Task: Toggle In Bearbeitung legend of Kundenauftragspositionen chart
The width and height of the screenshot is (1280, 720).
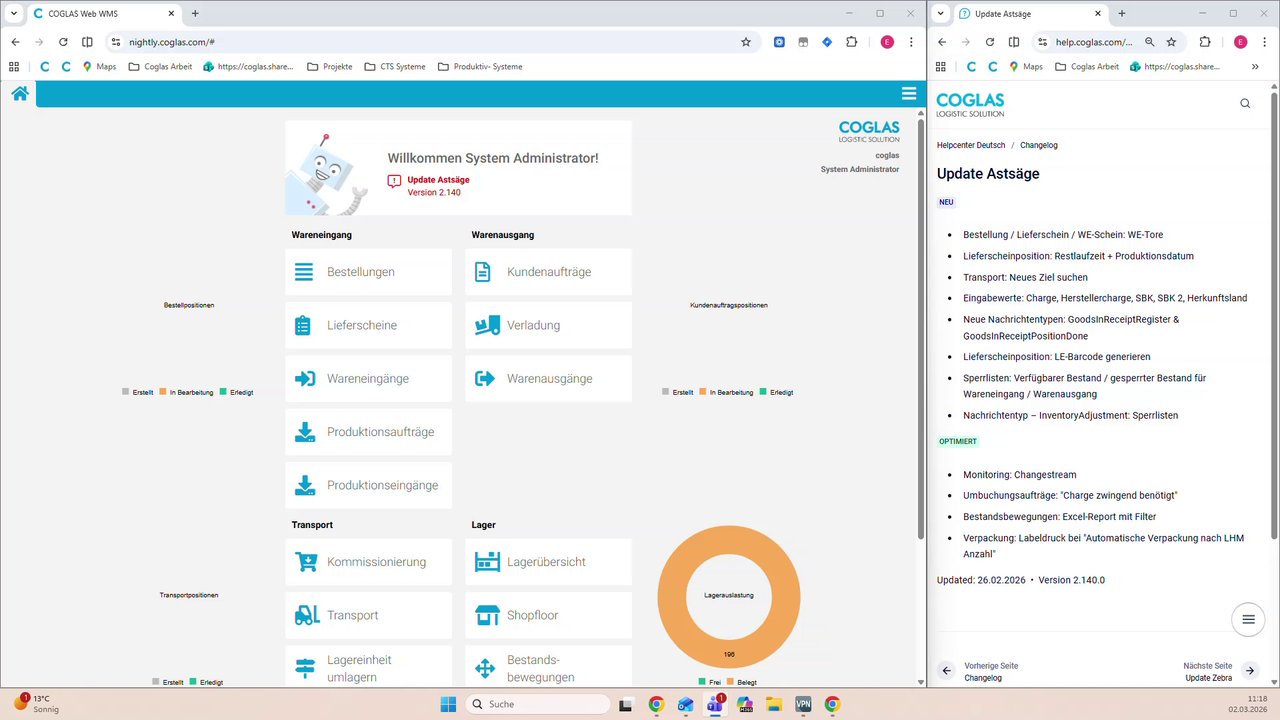Action: click(x=726, y=392)
